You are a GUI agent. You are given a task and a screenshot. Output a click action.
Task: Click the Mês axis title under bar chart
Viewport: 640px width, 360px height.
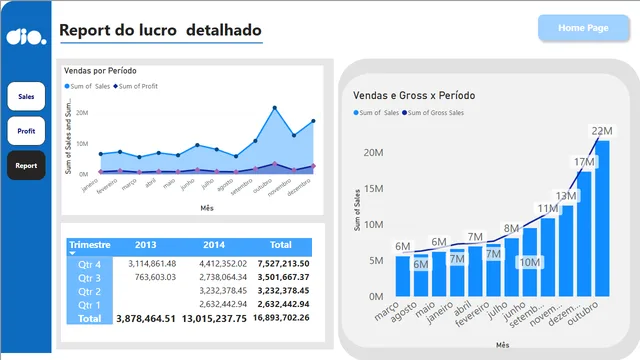click(x=502, y=345)
